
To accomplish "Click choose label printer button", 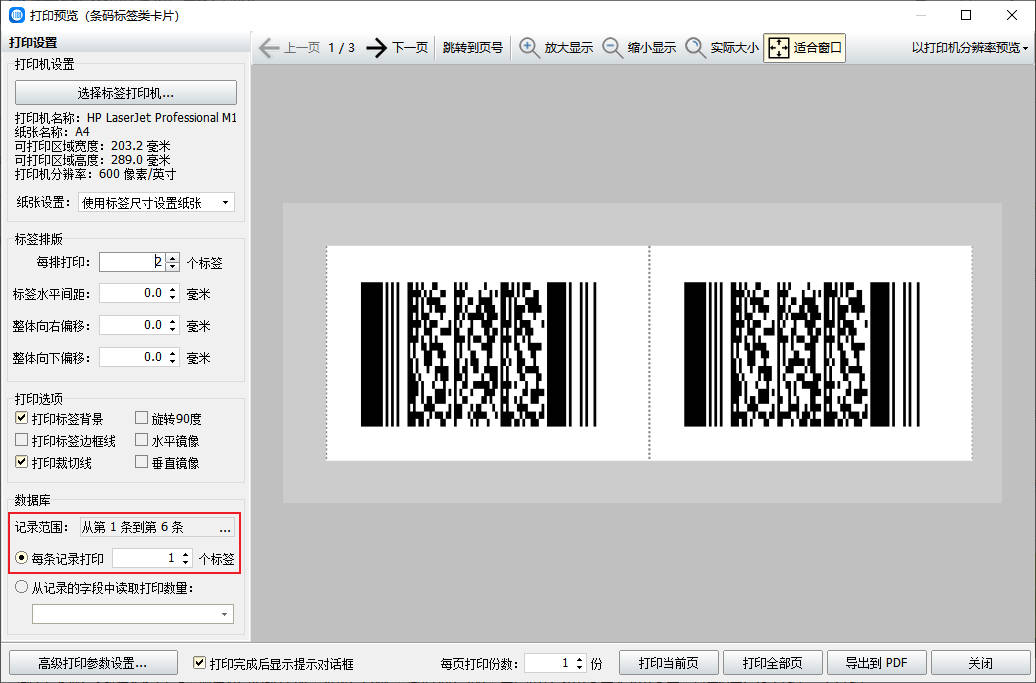I will tap(126, 93).
